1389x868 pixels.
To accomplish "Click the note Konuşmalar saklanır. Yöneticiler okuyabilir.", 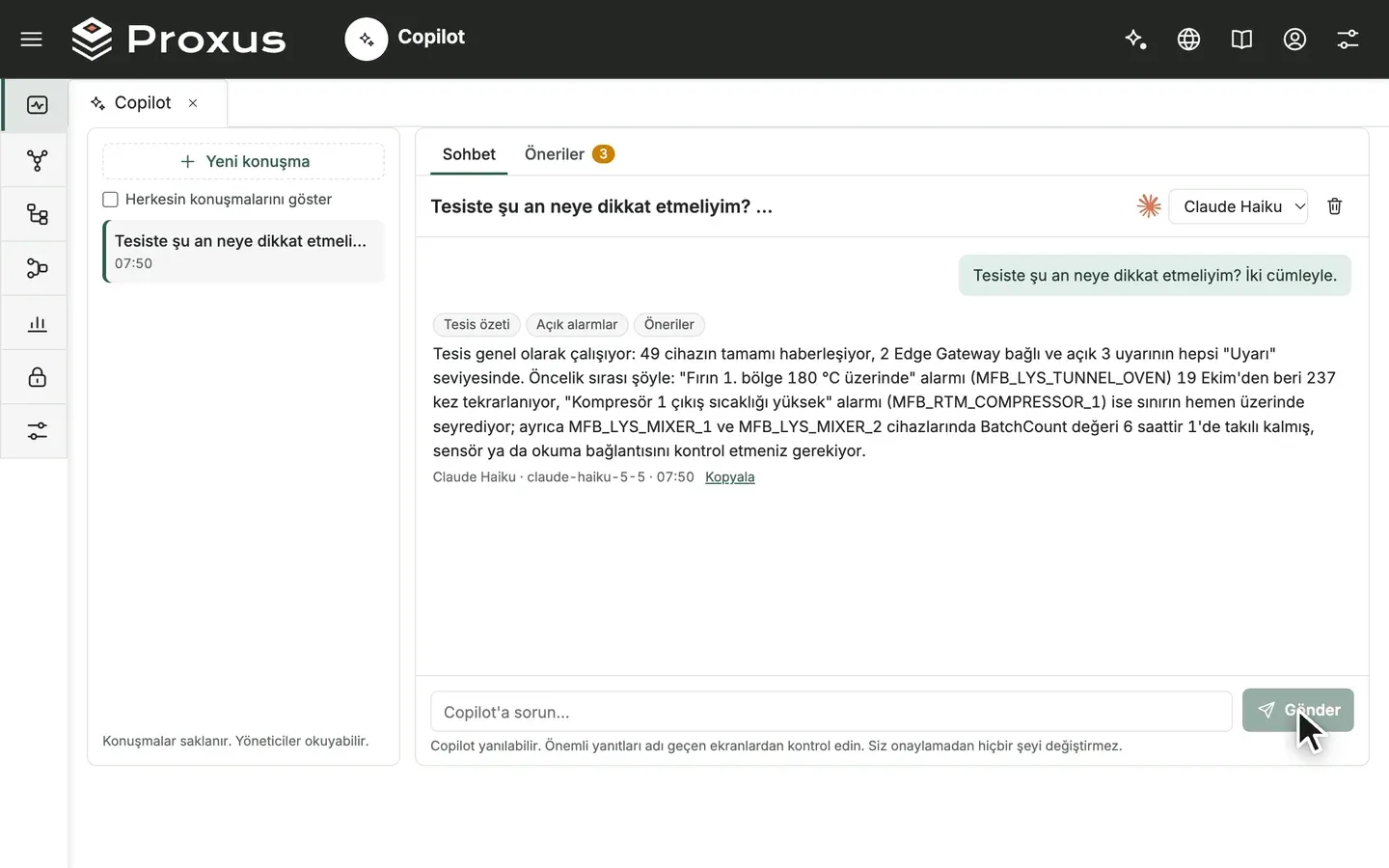I will click(235, 741).
